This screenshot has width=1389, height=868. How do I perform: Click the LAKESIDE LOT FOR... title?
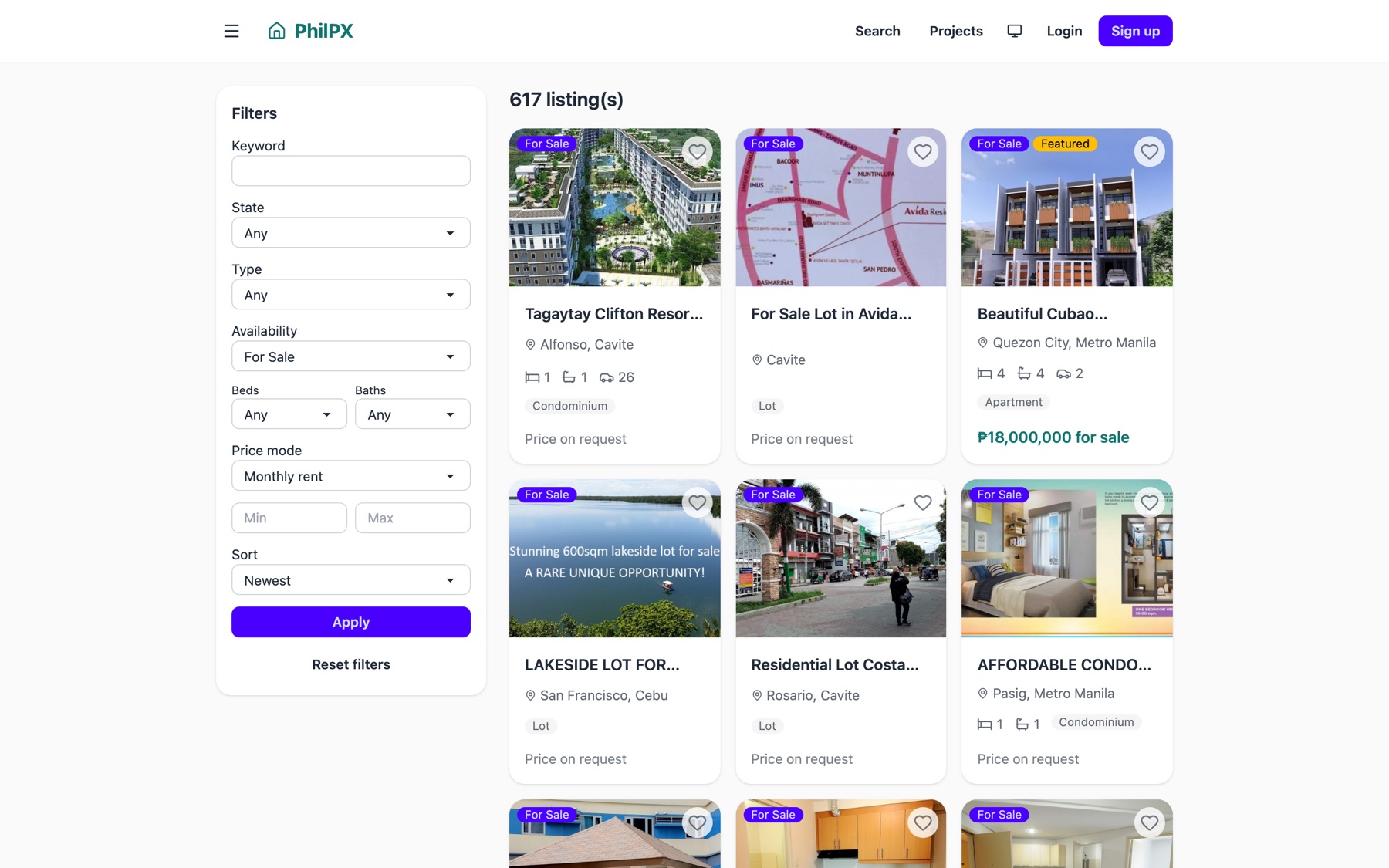tap(602, 665)
